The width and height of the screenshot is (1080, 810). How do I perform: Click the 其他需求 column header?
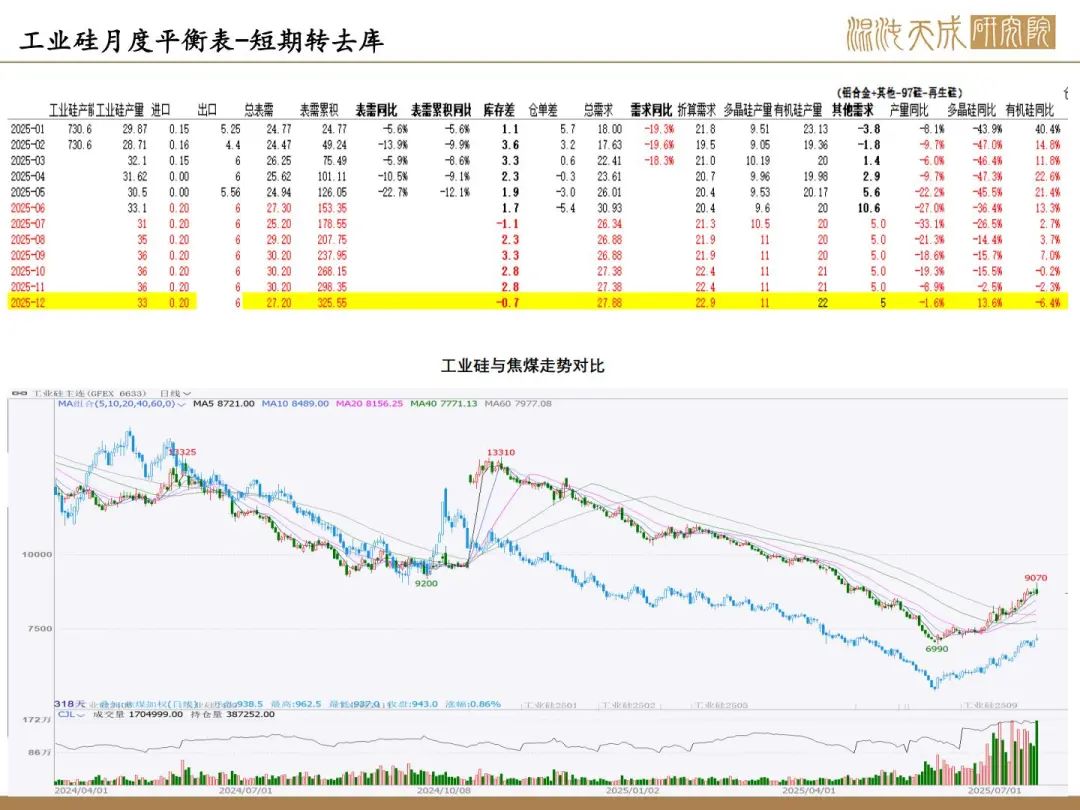(853, 110)
